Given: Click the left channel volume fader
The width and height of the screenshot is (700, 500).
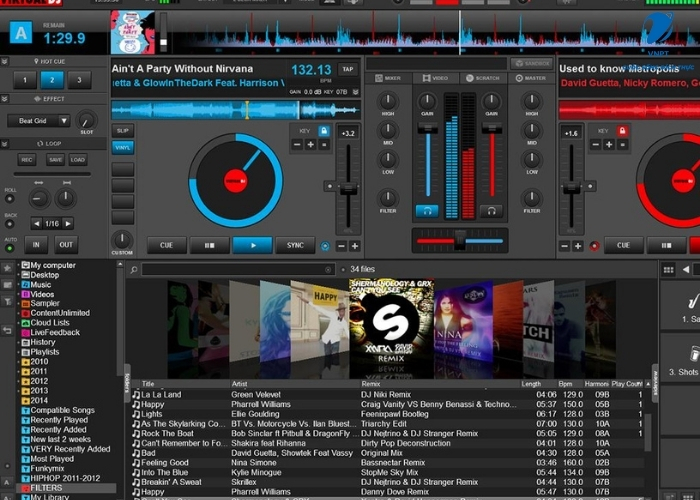Looking at the screenshot, I should click(427, 129).
